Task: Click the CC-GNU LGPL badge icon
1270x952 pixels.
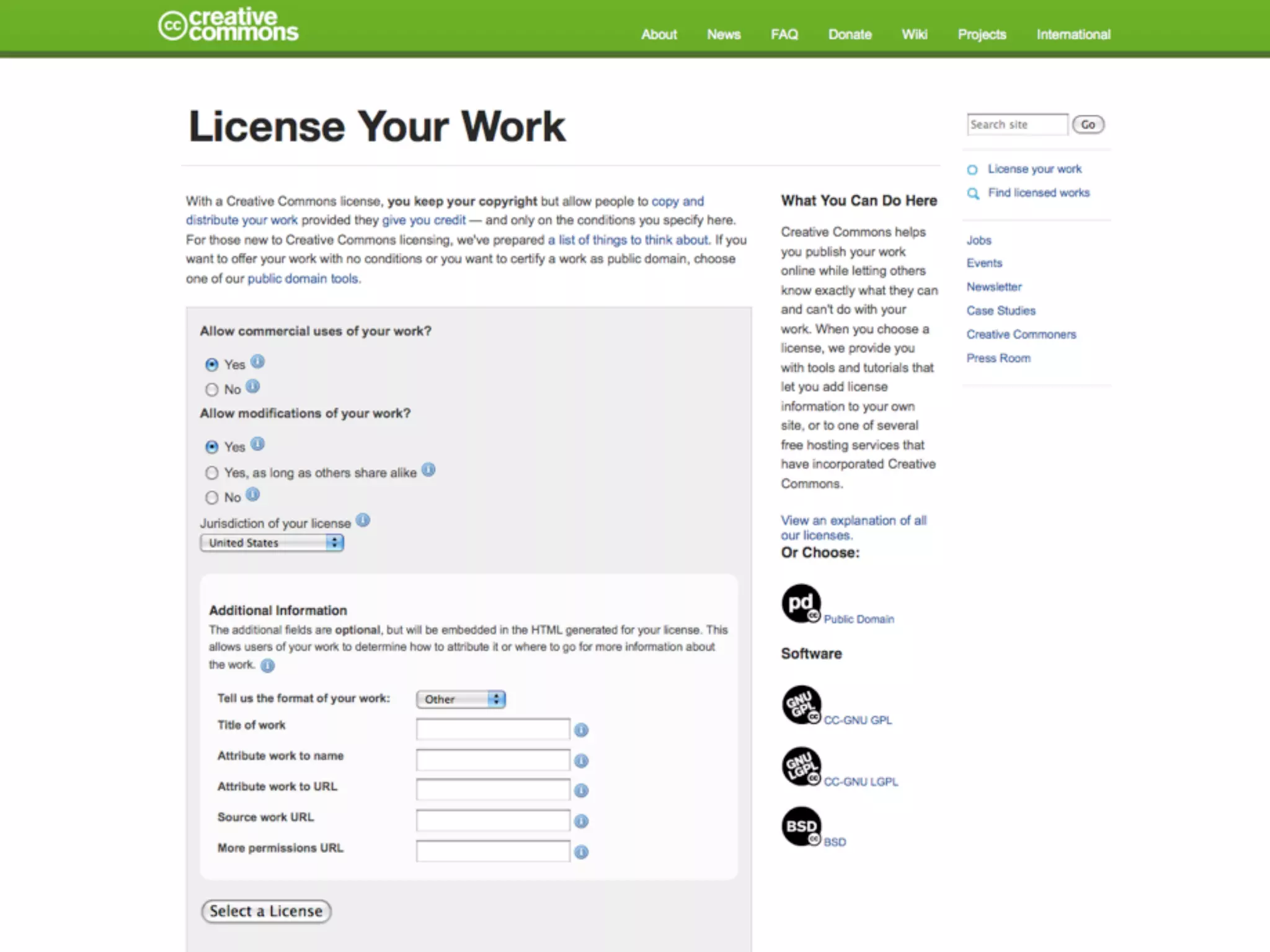Action: pos(801,766)
